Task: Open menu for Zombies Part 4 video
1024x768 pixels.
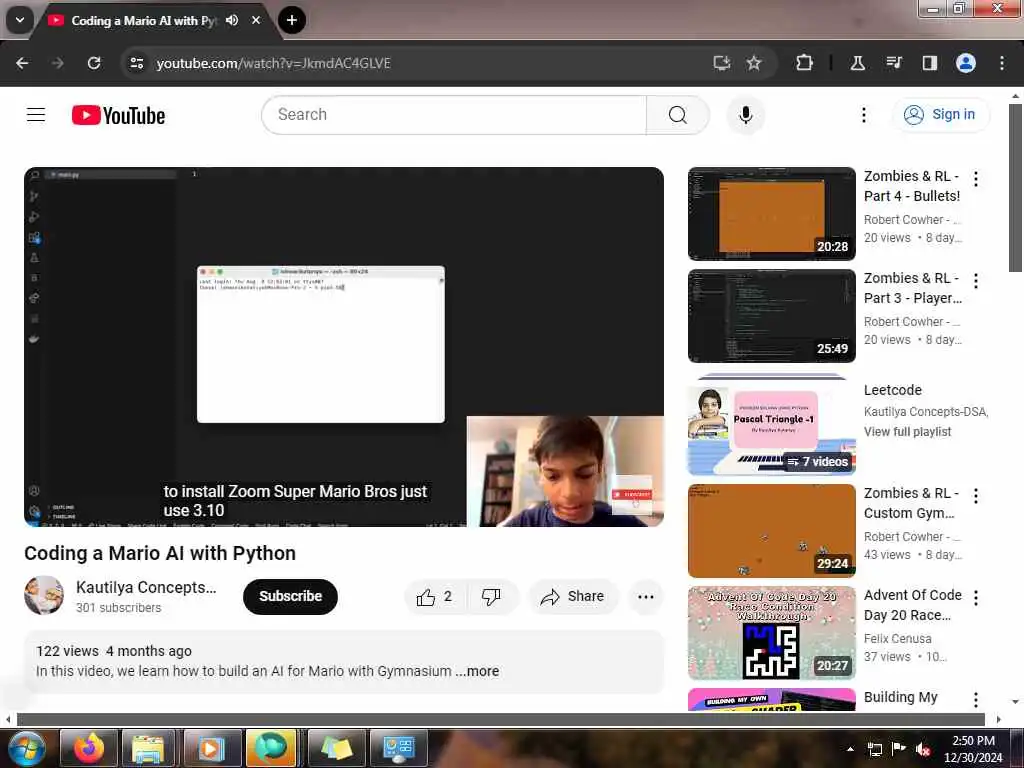Action: click(976, 179)
